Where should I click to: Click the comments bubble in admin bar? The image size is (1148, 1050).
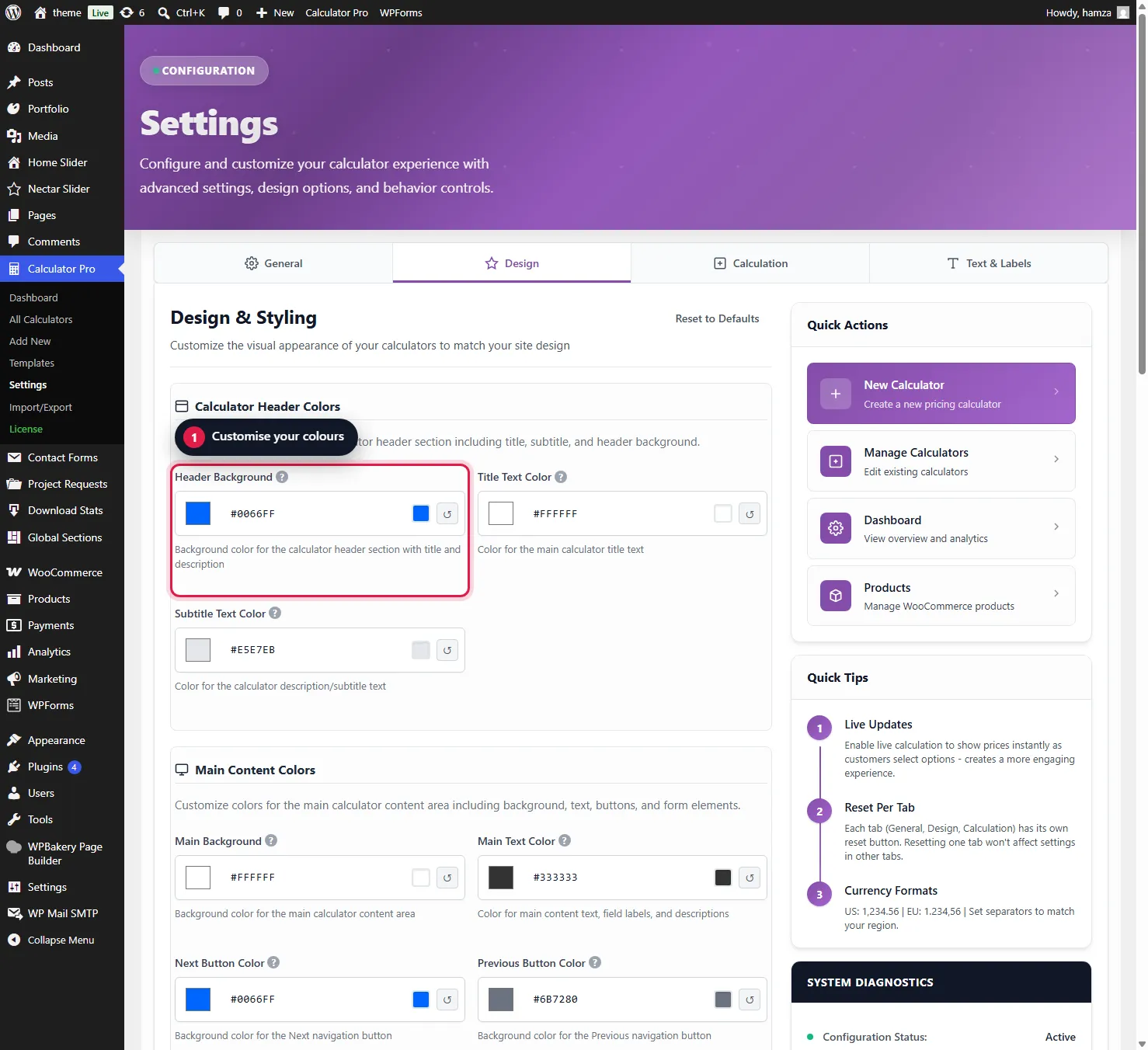point(224,12)
